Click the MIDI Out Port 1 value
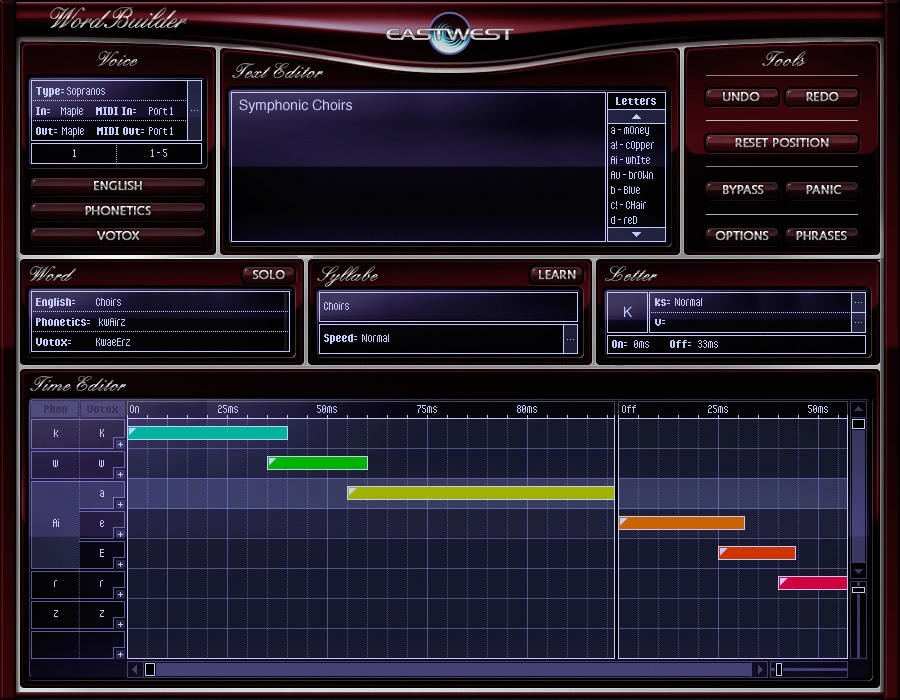 [161, 131]
